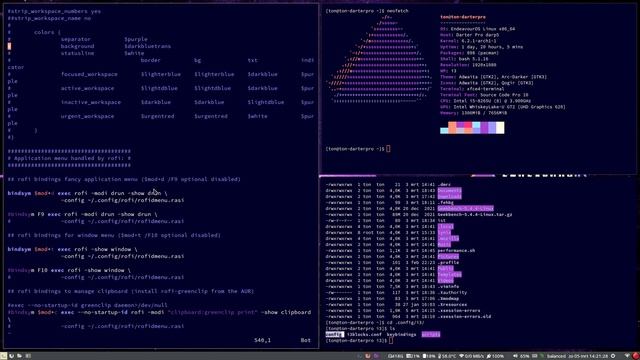Click the 'Memory' line in neofetch

click(x=473, y=113)
